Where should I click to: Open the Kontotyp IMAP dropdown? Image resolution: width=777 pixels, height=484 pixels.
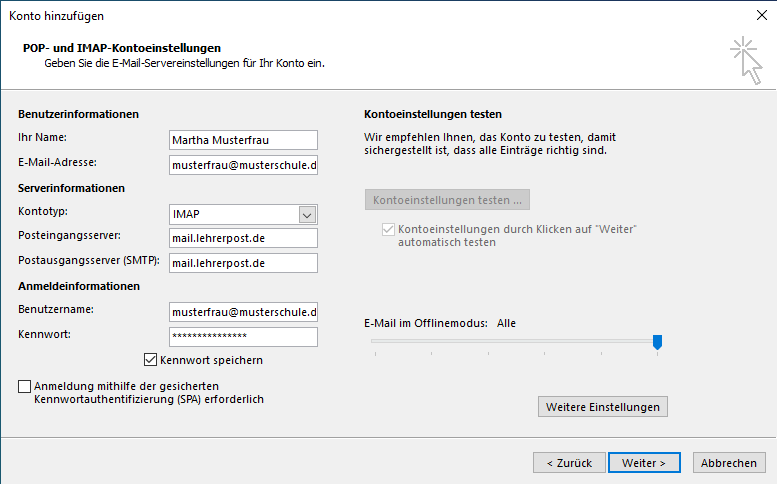(x=307, y=214)
